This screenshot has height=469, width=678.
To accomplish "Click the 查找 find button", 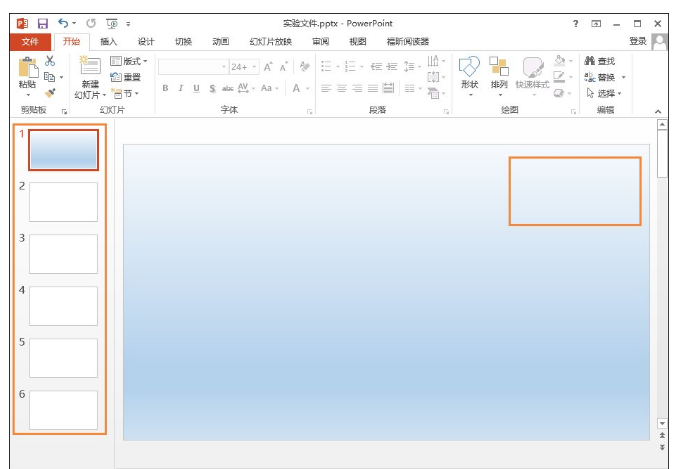I will [600, 61].
